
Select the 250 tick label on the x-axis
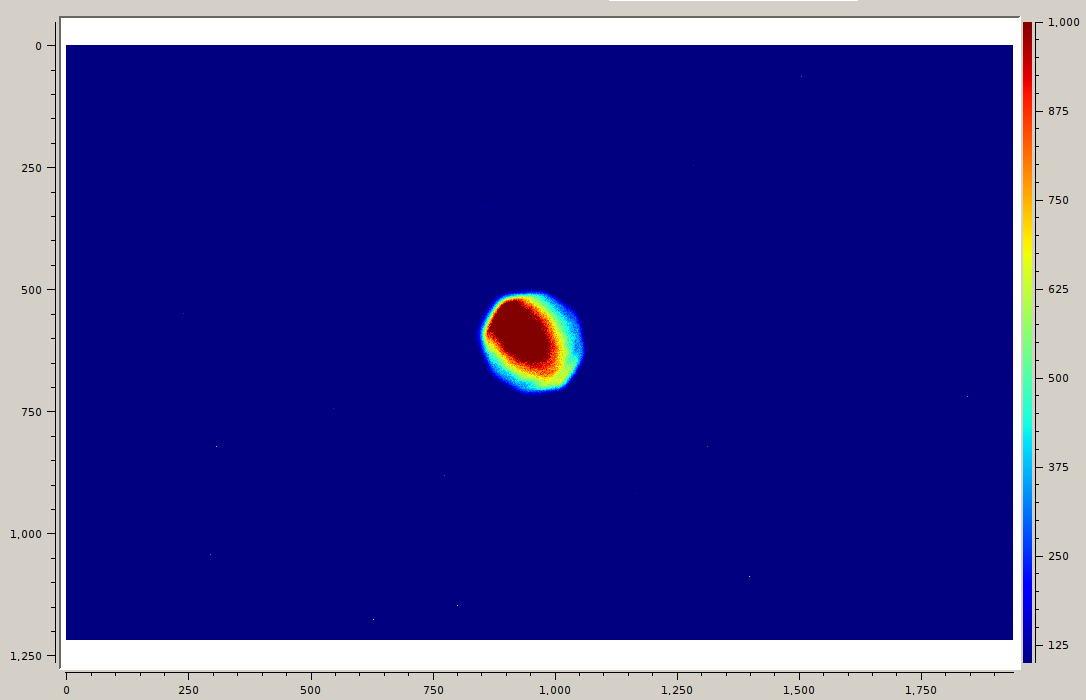coord(188,690)
